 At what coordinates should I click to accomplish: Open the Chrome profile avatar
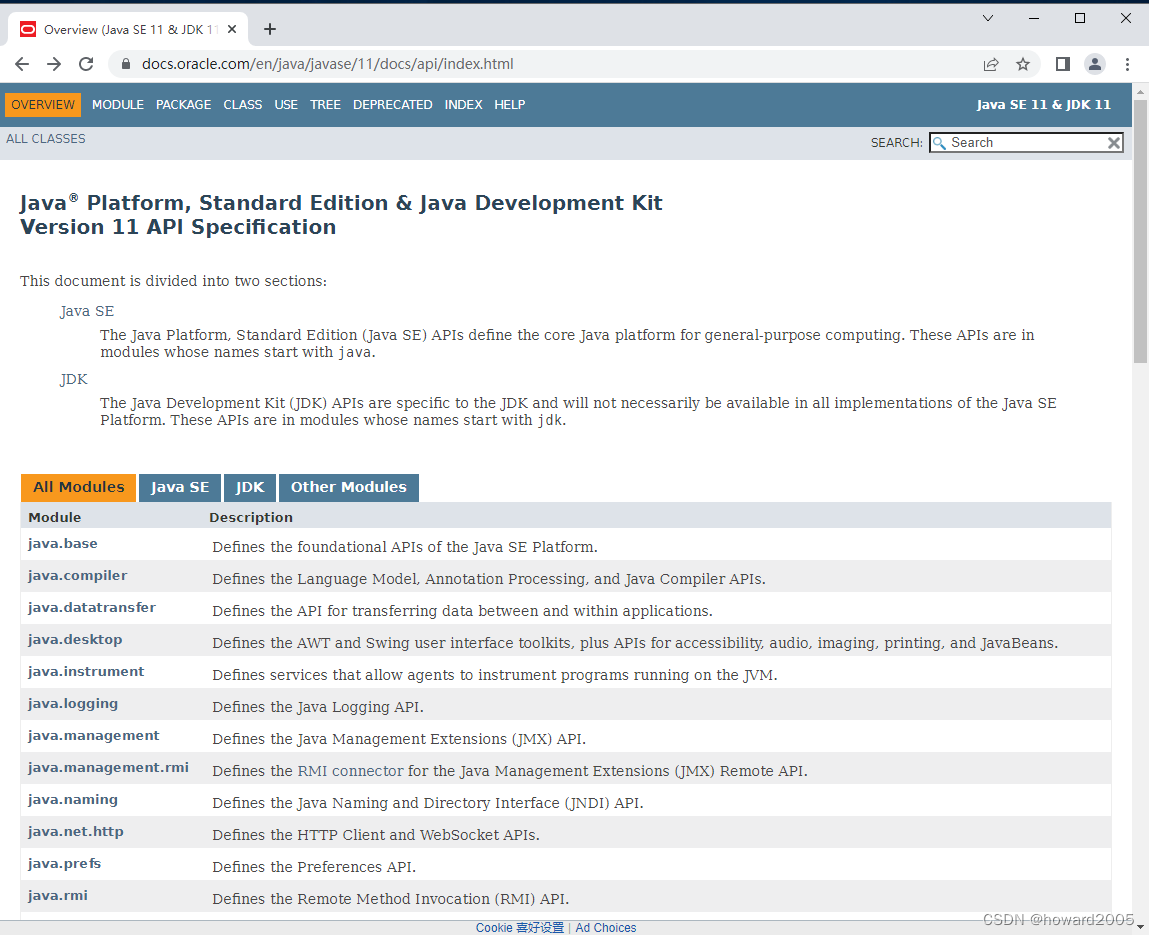coord(1095,64)
